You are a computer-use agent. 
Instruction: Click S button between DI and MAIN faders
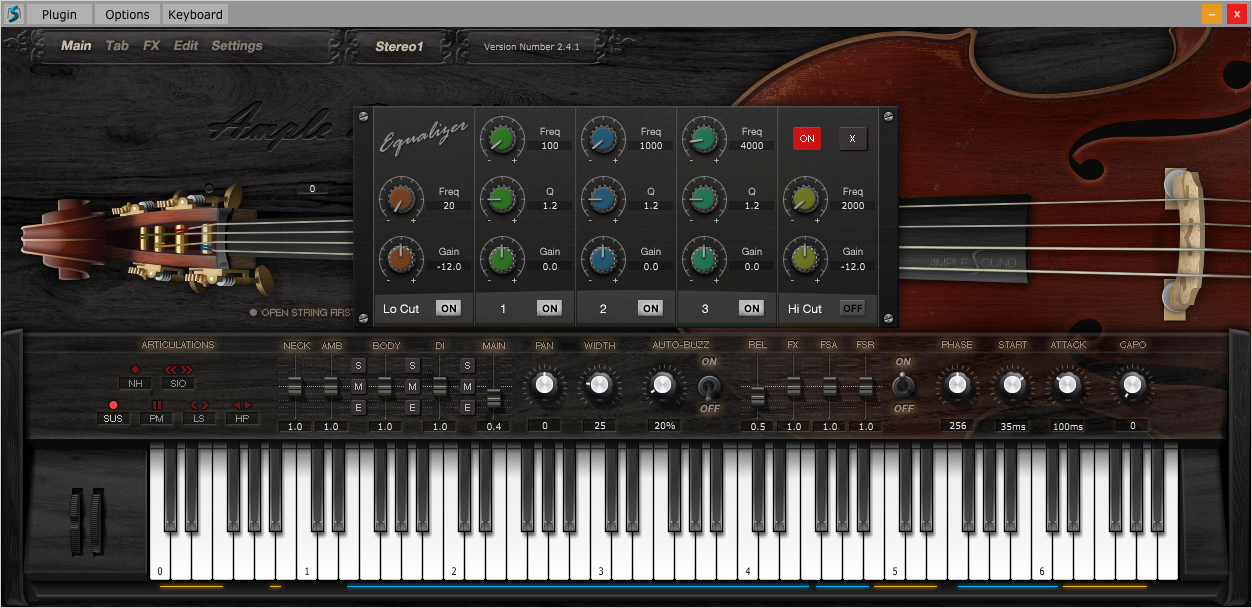pyautogui.click(x=467, y=366)
